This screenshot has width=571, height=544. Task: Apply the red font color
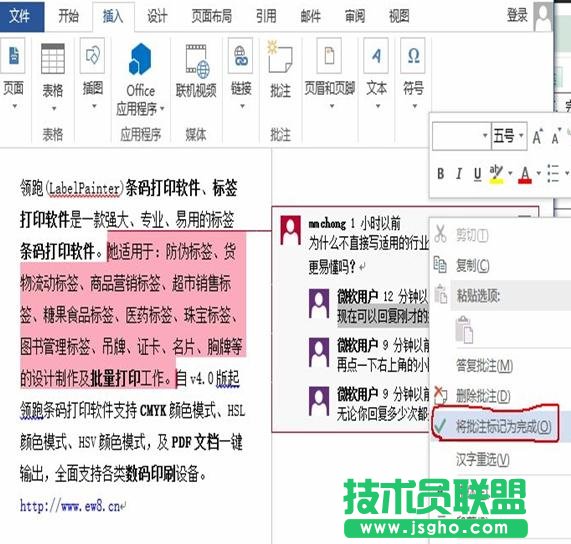[x=525, y=174]
